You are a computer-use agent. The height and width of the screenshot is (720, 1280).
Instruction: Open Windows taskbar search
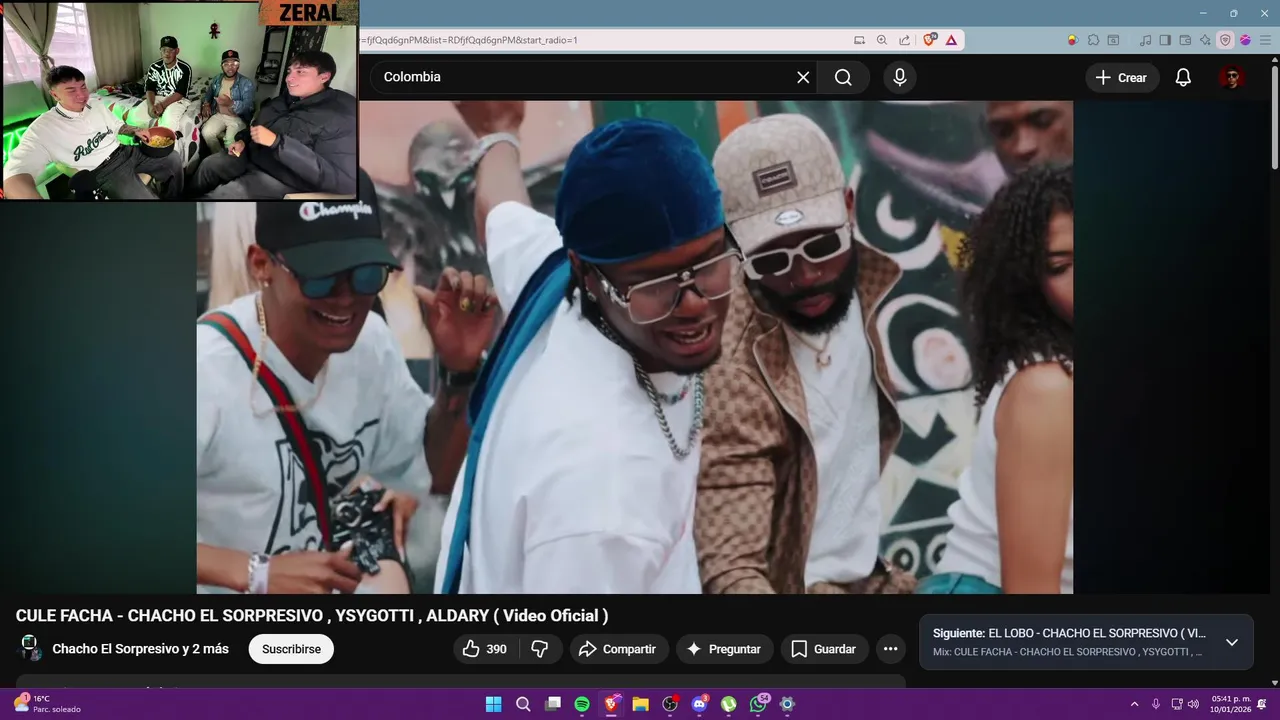523,704
